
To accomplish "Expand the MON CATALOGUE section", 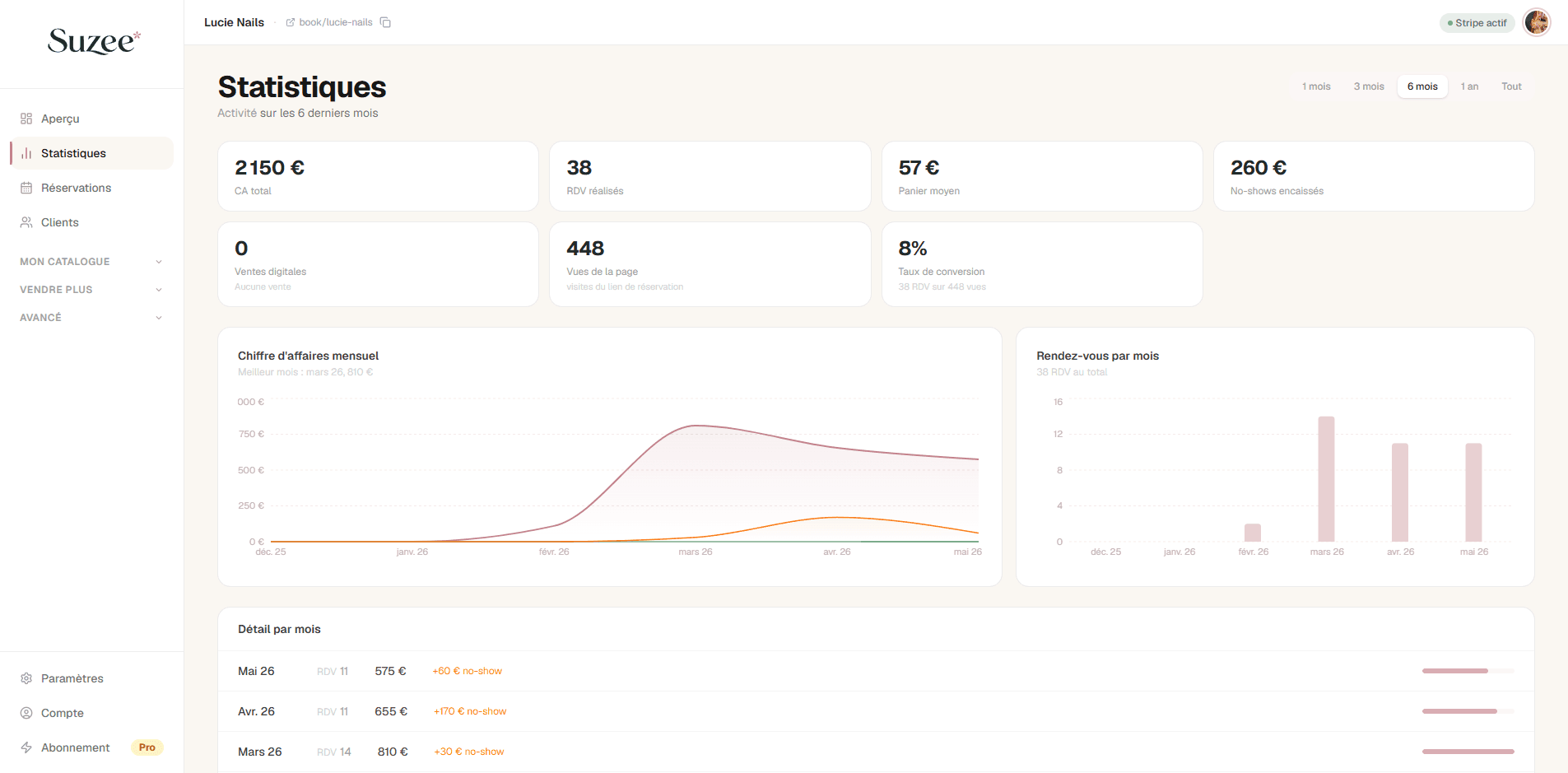I will (x=91, y=262).
